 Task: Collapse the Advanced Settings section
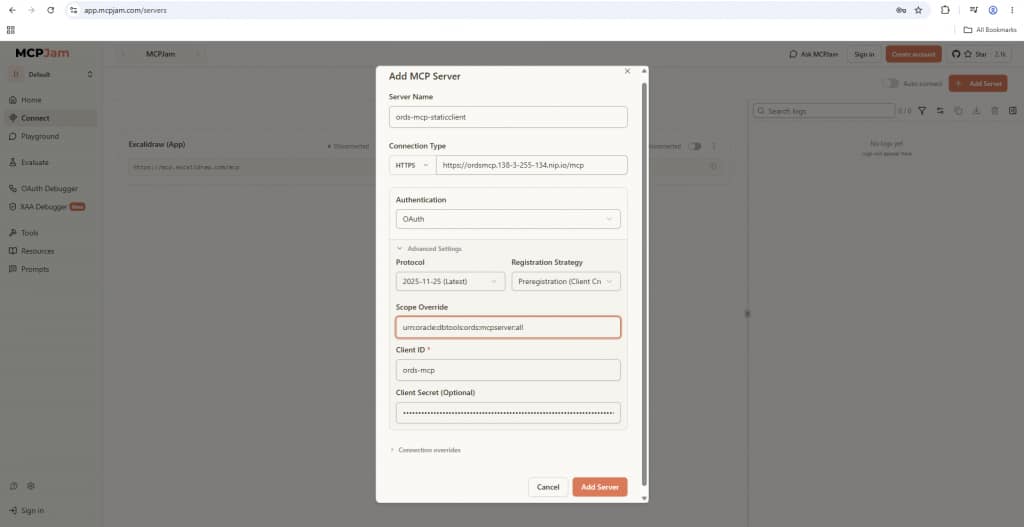coord(429,249)
